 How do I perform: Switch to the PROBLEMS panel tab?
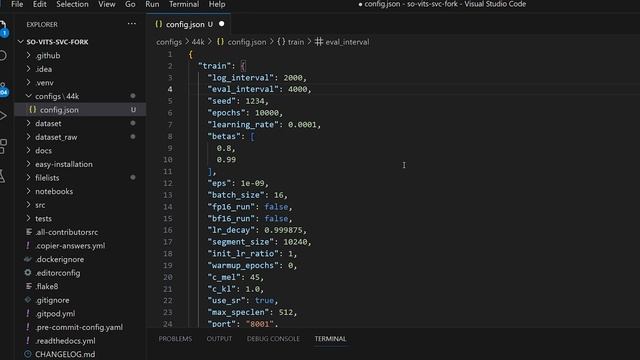tap(175, 339)
